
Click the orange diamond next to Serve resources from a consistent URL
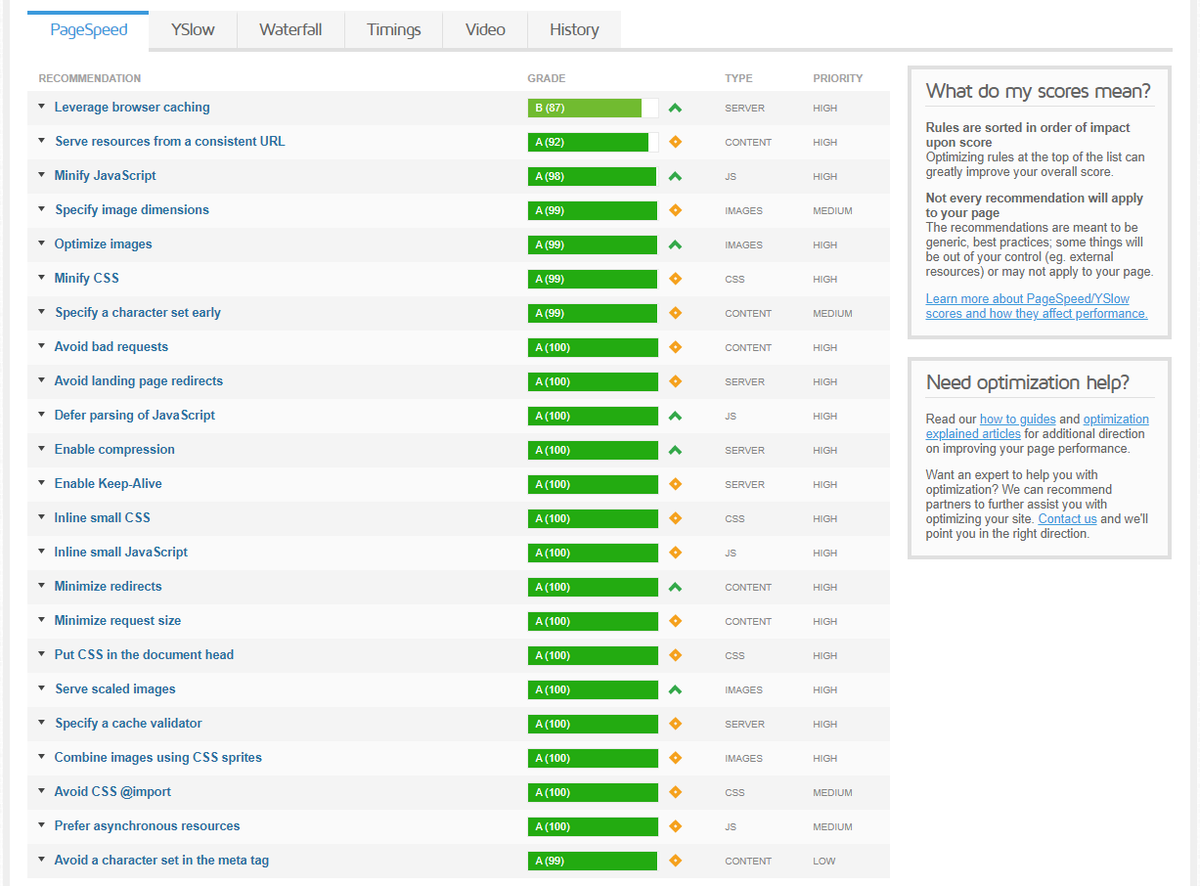(x=675, y=141)
